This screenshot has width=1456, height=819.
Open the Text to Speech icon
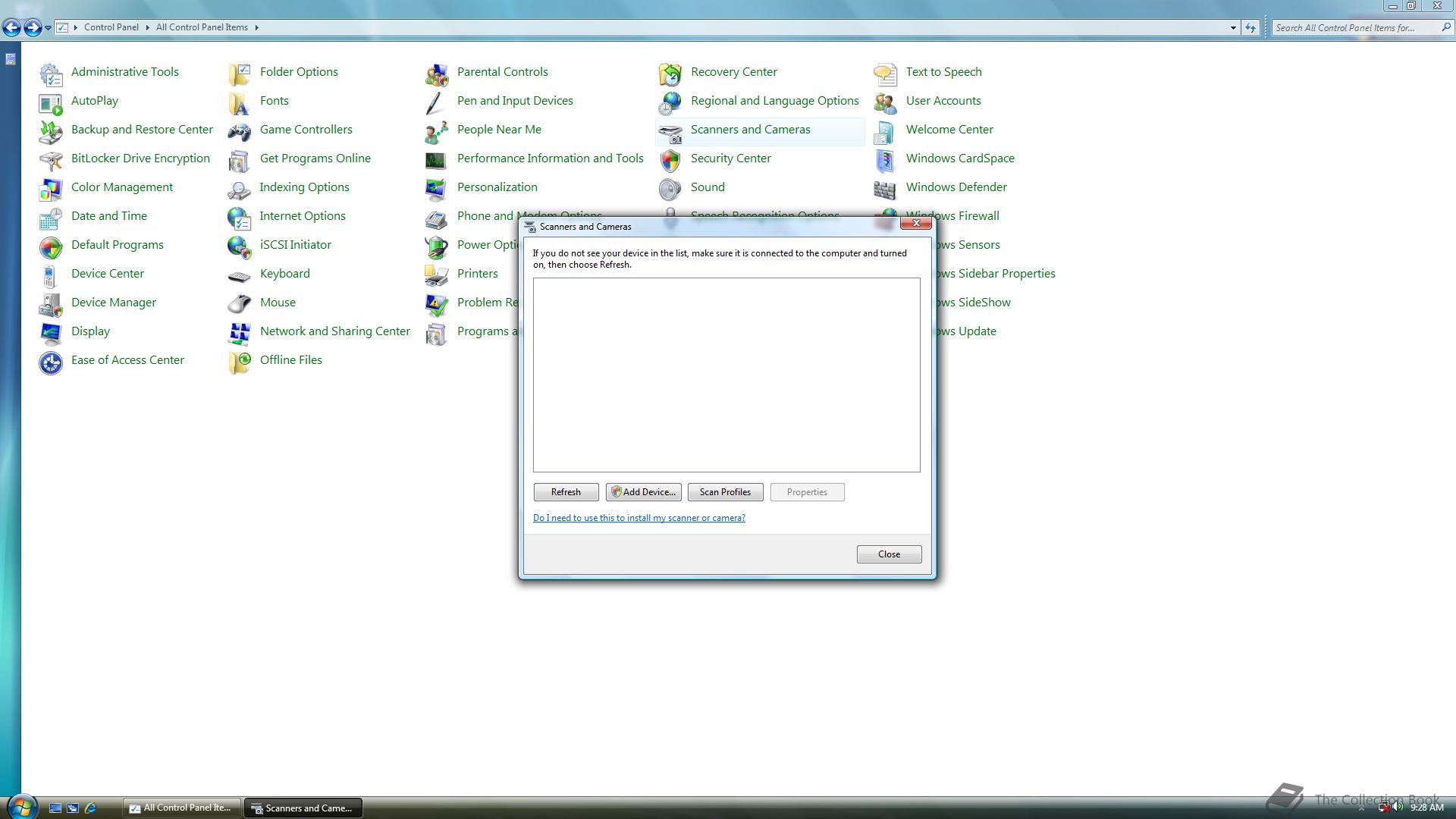coord(886,74)
